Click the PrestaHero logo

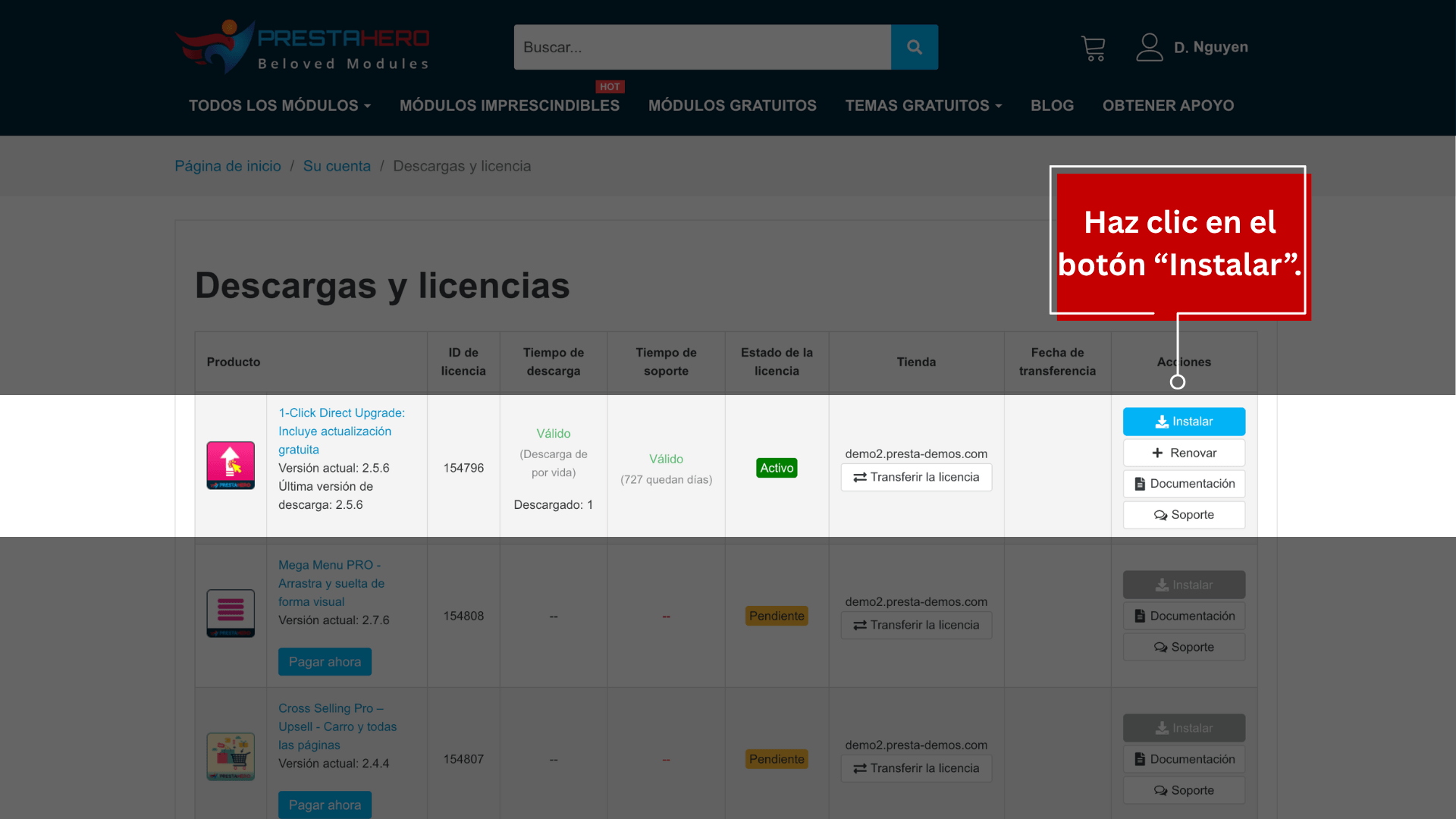tap(302, 47)
